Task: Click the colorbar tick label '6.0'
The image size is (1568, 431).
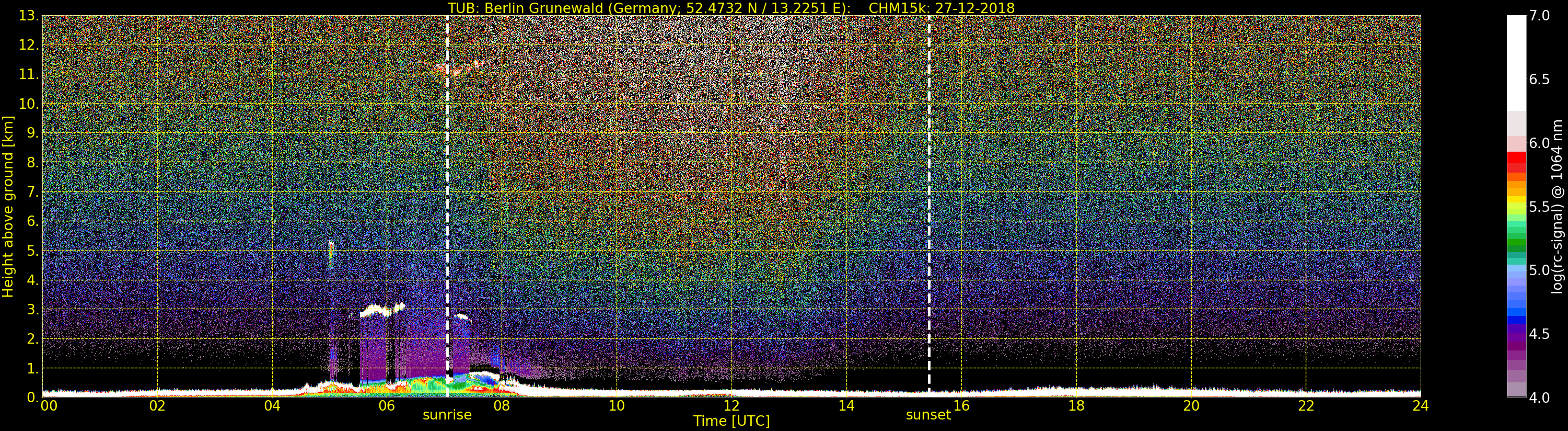Action: click(x=1540, y=143)
